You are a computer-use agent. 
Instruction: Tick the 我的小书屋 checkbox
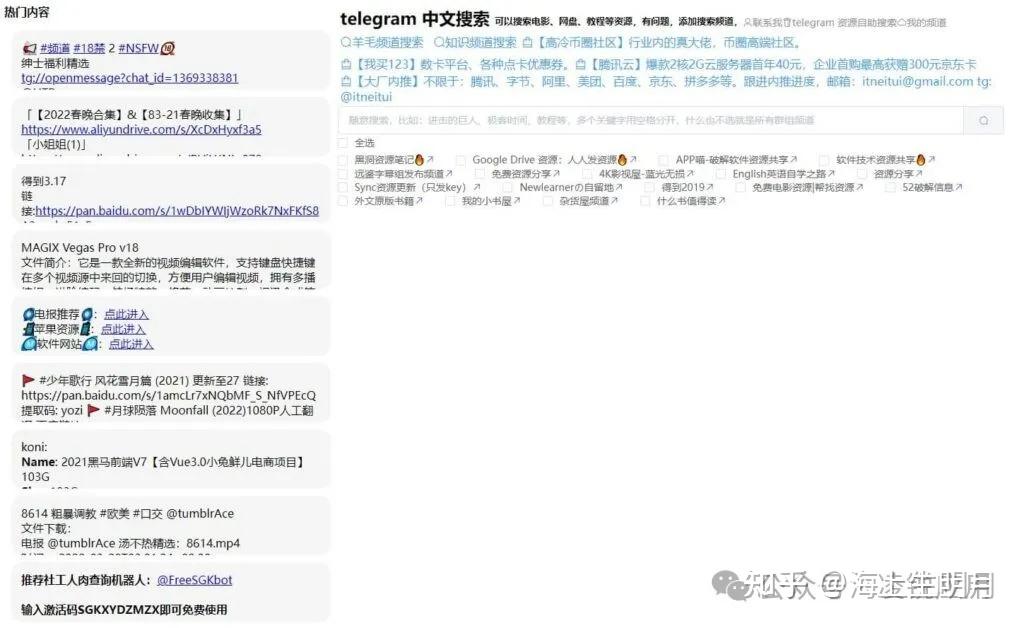(450, 201)
